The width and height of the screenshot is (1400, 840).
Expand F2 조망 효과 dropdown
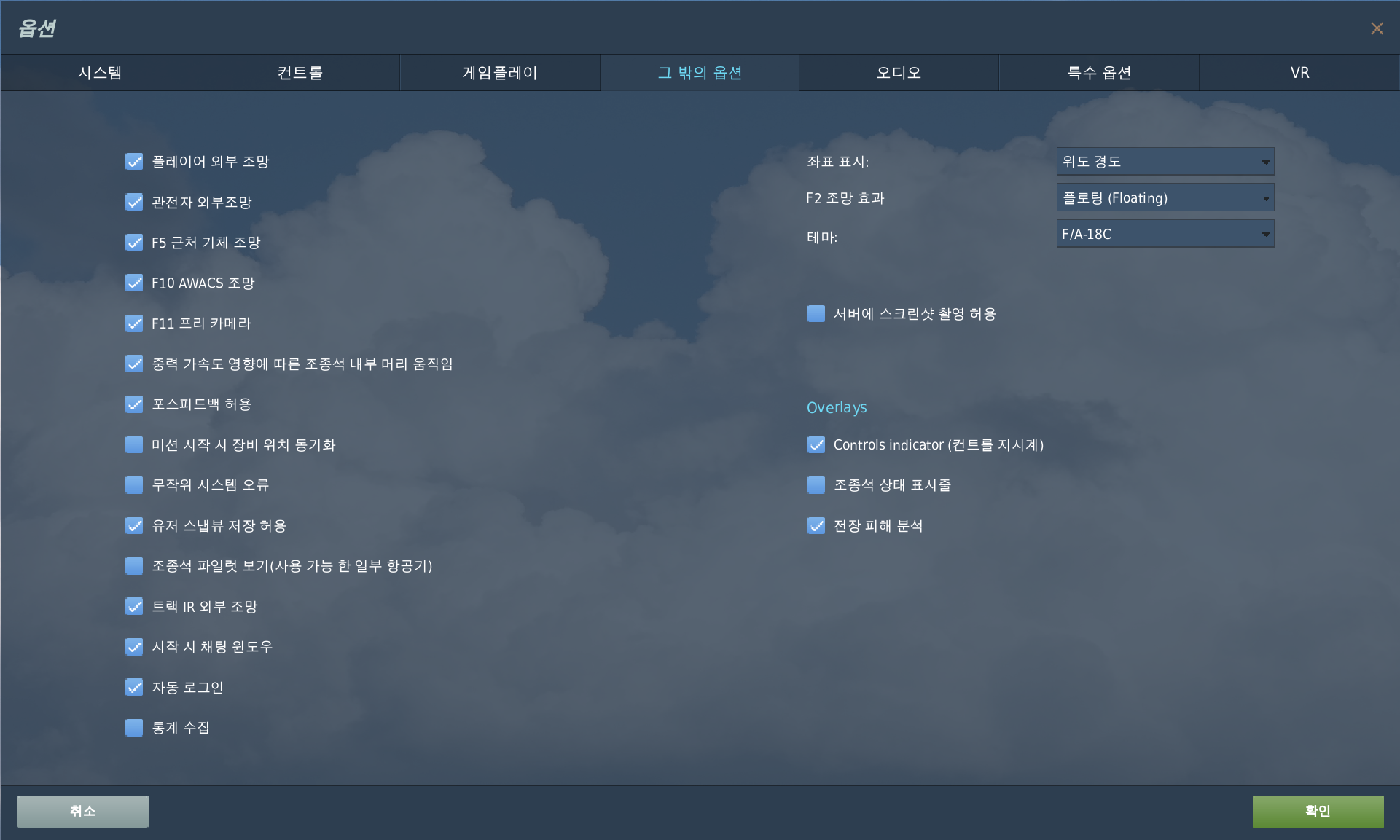[1165, 198]
